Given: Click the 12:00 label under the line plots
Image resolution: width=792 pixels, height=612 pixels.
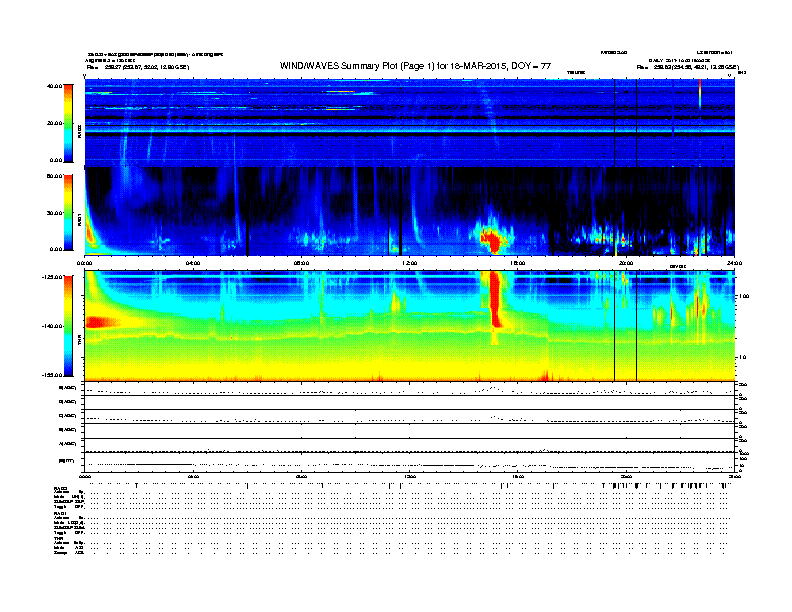Looking at the screenshot, I should tap(410, 476).
